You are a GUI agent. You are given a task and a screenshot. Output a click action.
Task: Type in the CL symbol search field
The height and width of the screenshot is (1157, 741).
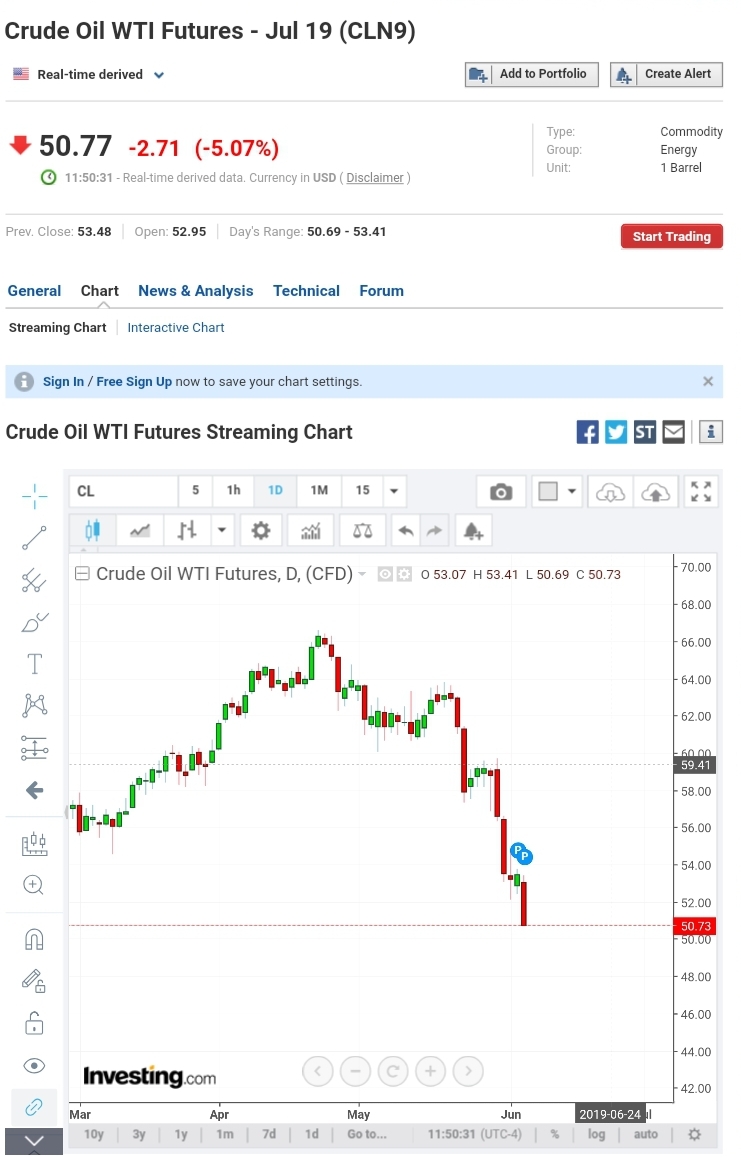[x=123, y=491]
